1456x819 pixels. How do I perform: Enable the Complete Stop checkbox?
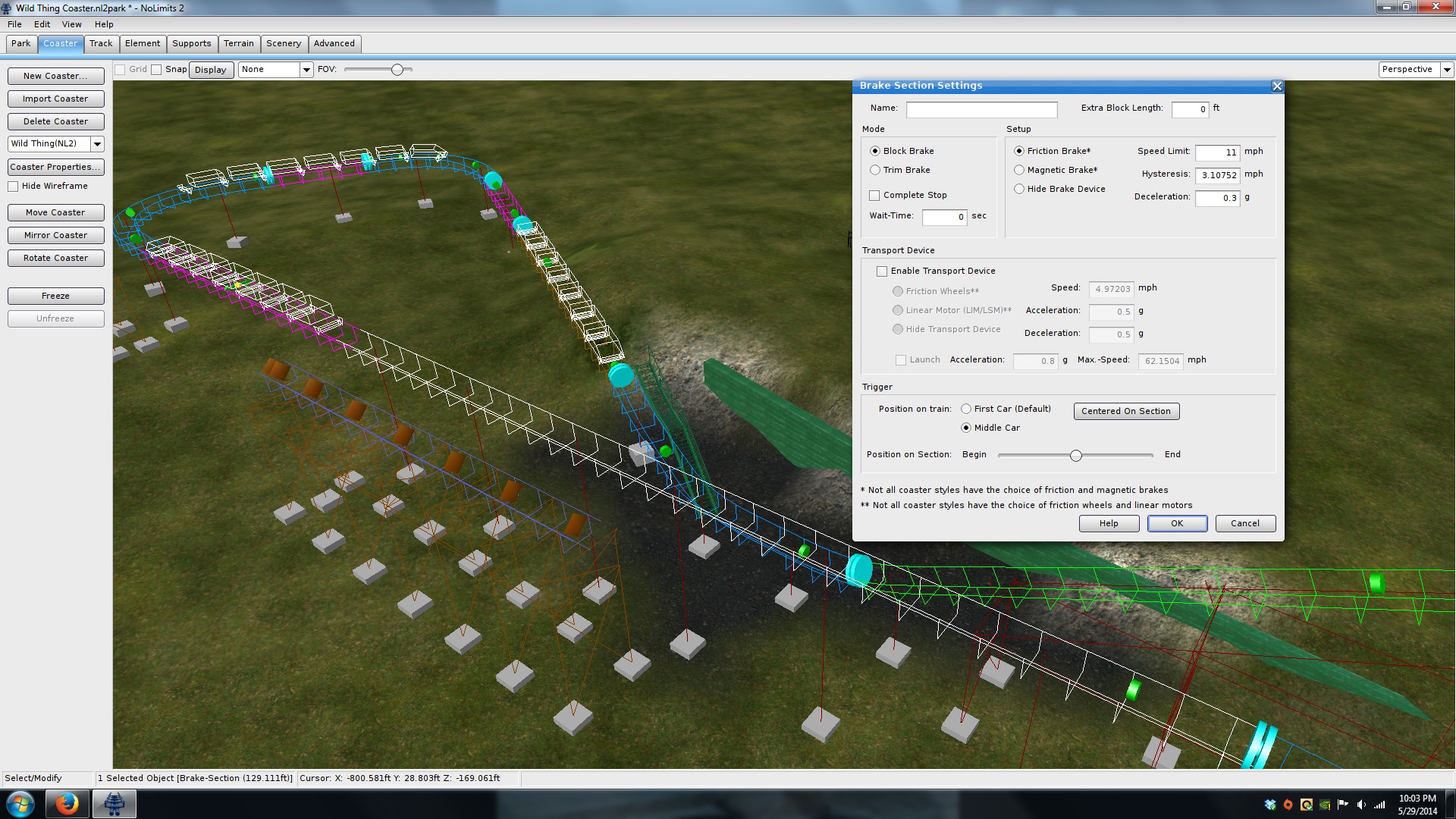pos(874,196)
